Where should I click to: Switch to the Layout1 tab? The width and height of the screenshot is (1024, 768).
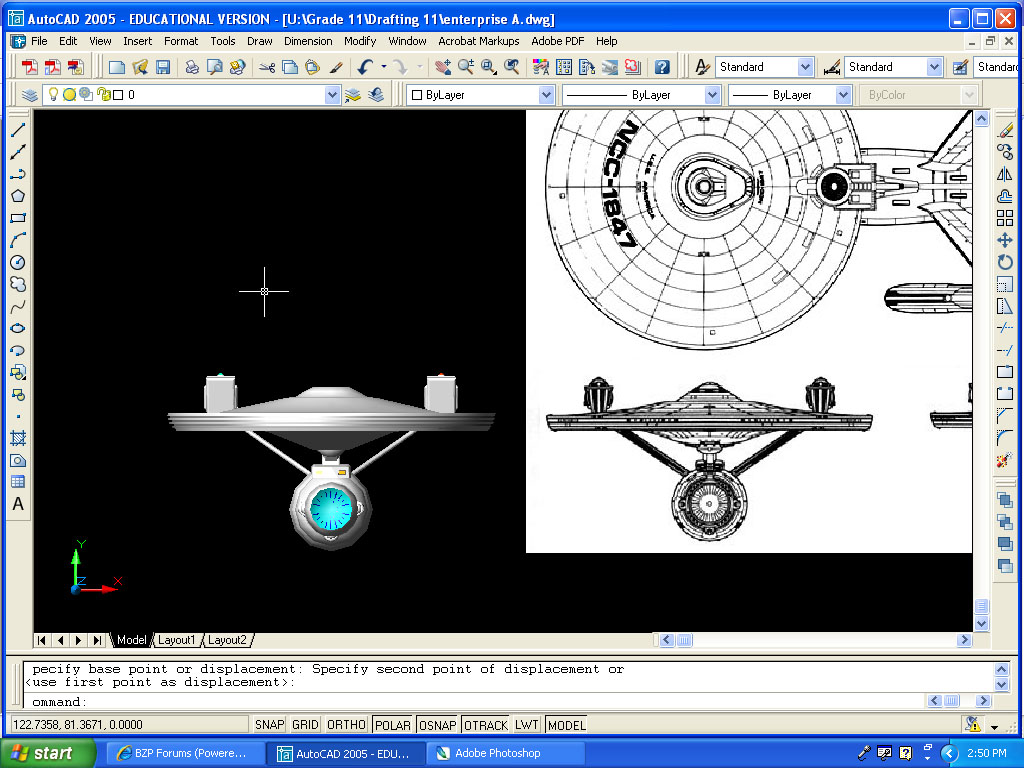coord(176,640)
